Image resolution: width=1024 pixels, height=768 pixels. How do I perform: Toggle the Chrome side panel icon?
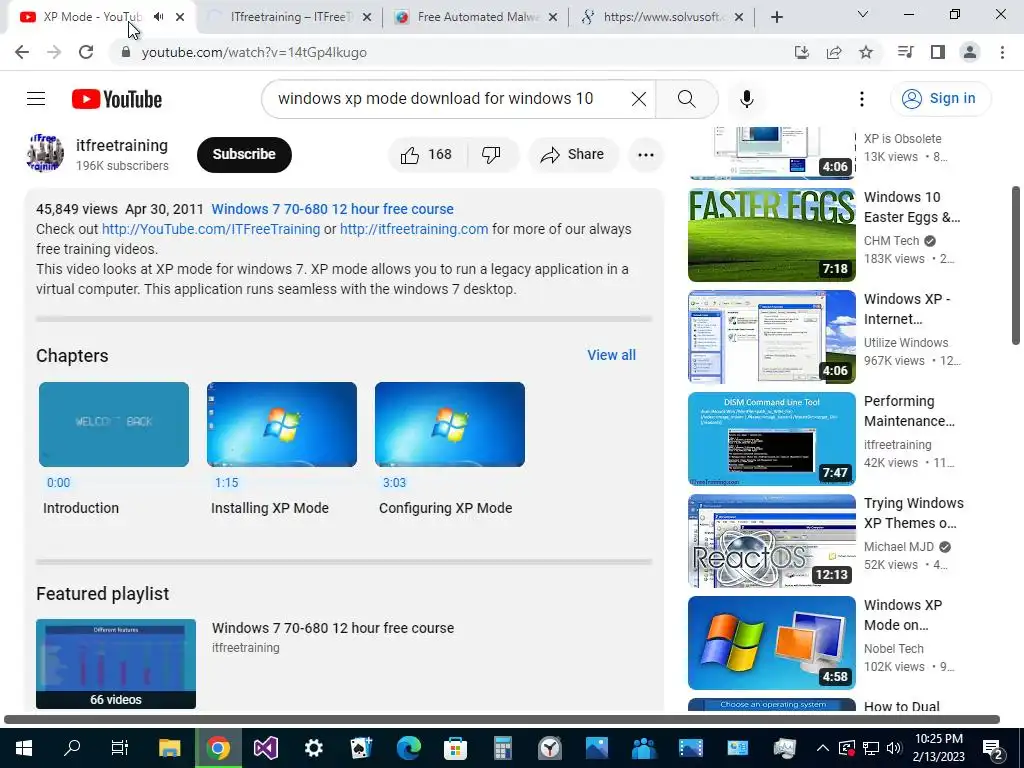coord(938,52)
